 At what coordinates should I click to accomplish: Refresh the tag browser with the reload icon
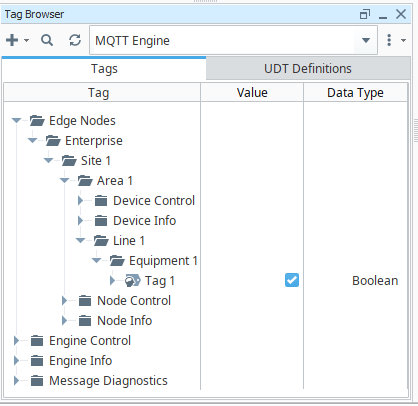(75, 40)
